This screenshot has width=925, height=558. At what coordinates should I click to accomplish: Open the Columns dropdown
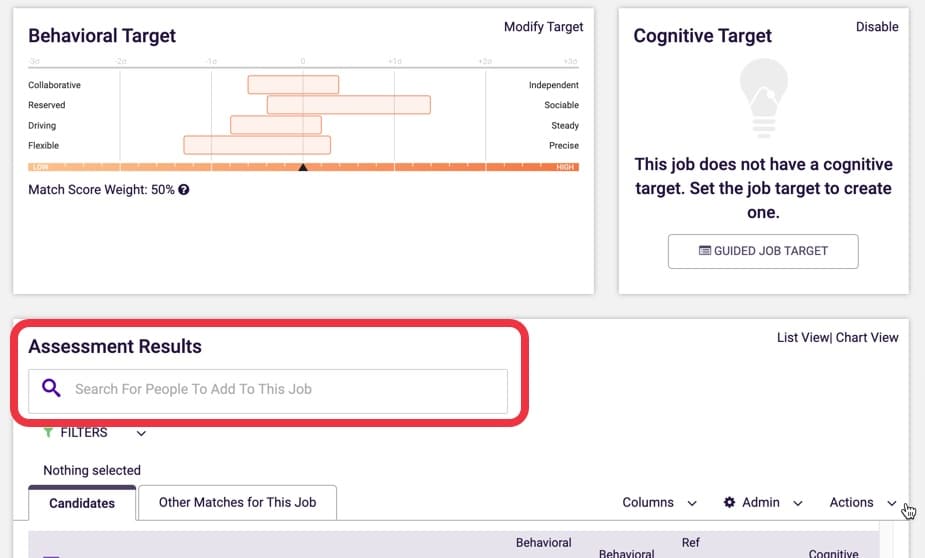(x=660, y=503)
